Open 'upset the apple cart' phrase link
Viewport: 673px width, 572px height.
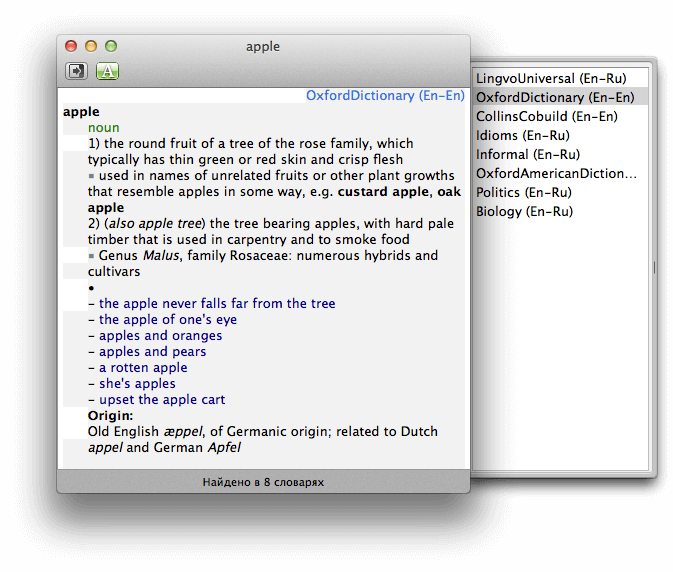point(162,399)
